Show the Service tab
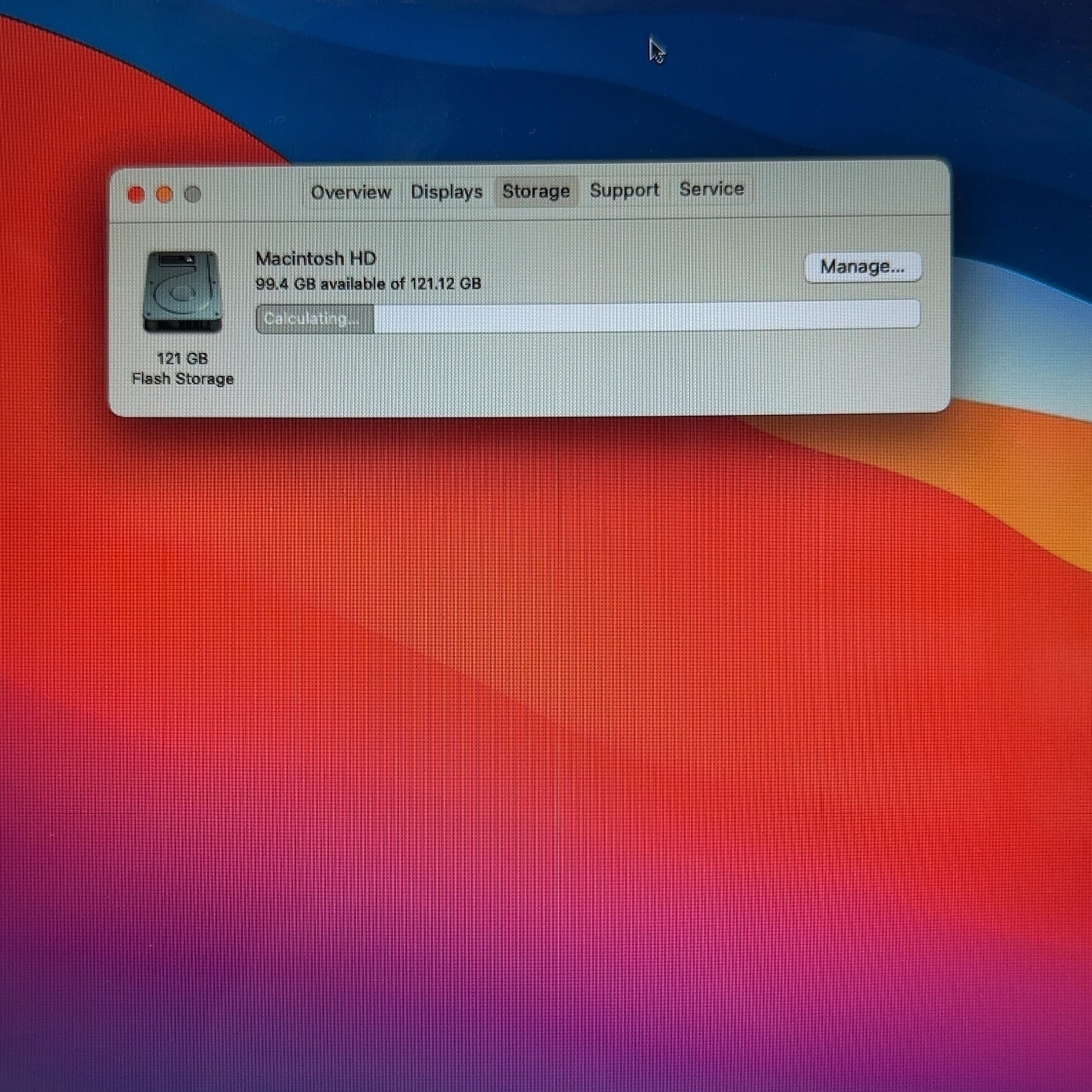 tap(711, 189)
